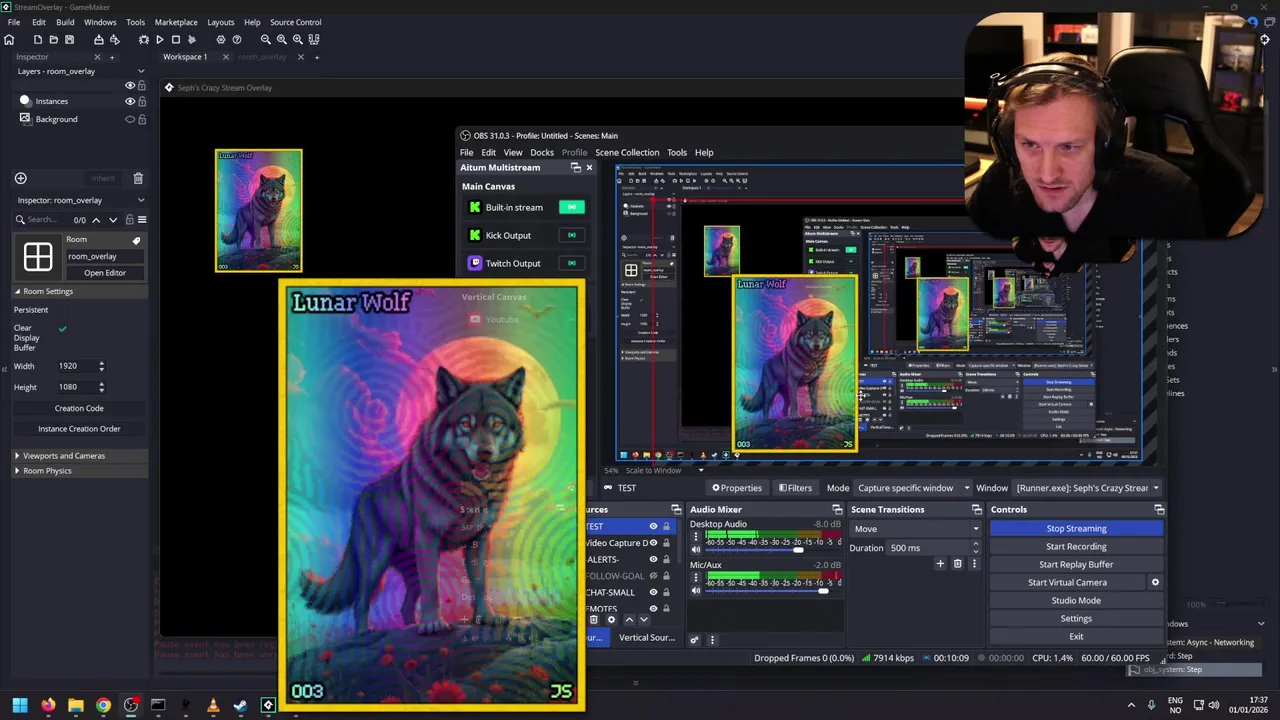
Task: Open the Source Control menu
Action: (x=296, y=22)
